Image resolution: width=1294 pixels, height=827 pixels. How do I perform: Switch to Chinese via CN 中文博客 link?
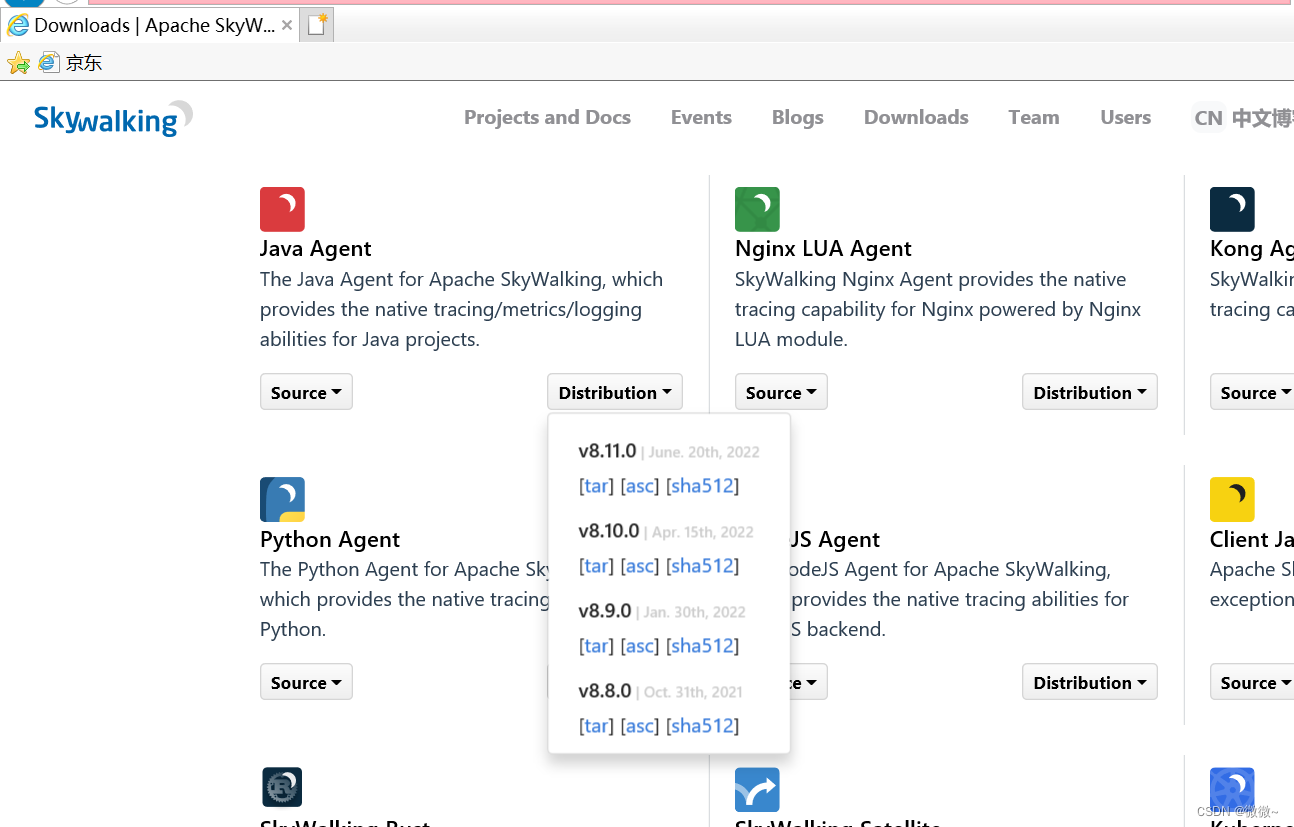[1240, 117]
